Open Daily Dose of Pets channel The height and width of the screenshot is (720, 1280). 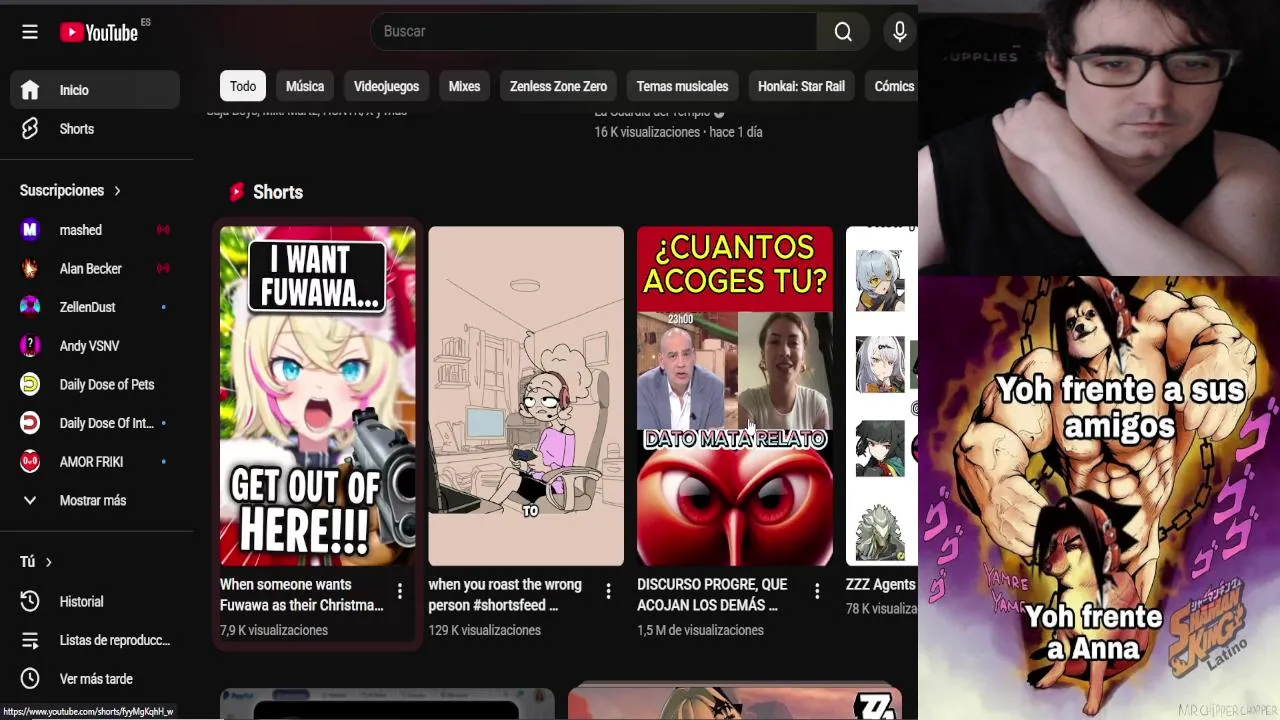pos(95,385)
